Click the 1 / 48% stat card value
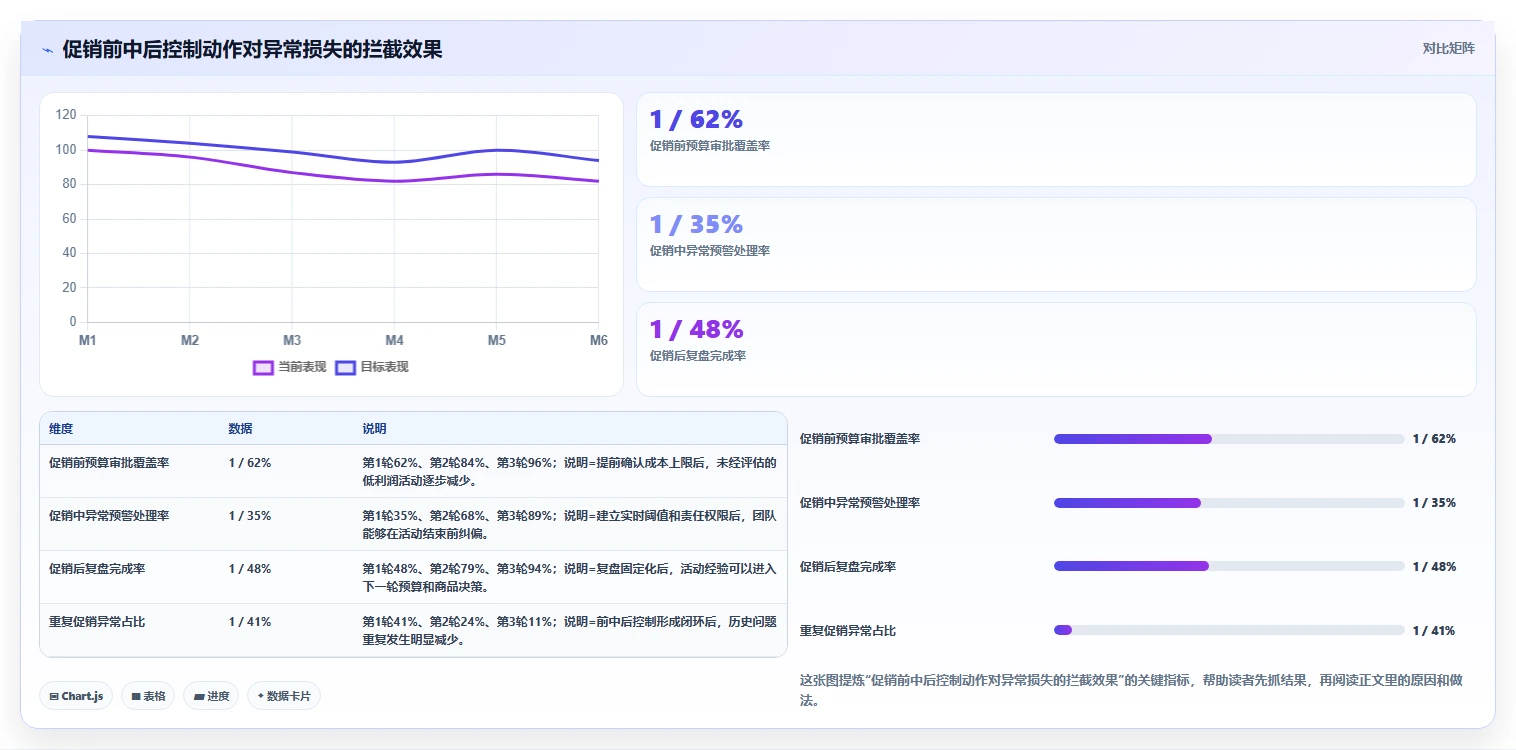This screenshot has height=750, width=1516. pos(696,329)
